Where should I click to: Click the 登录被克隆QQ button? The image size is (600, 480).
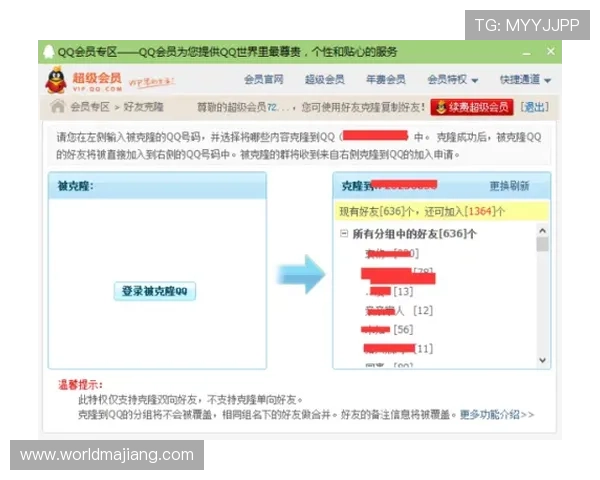[x=155, y=291]
